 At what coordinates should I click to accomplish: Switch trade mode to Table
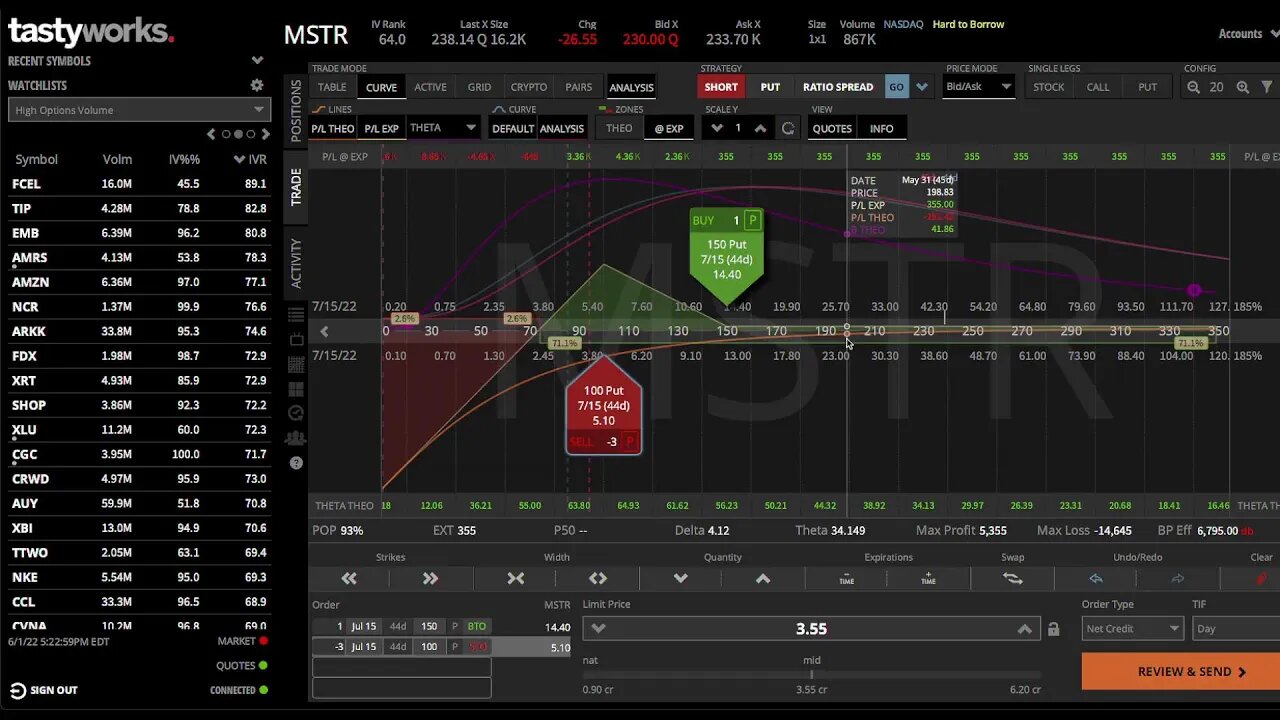pyautogui.click(x=332, y=87)
